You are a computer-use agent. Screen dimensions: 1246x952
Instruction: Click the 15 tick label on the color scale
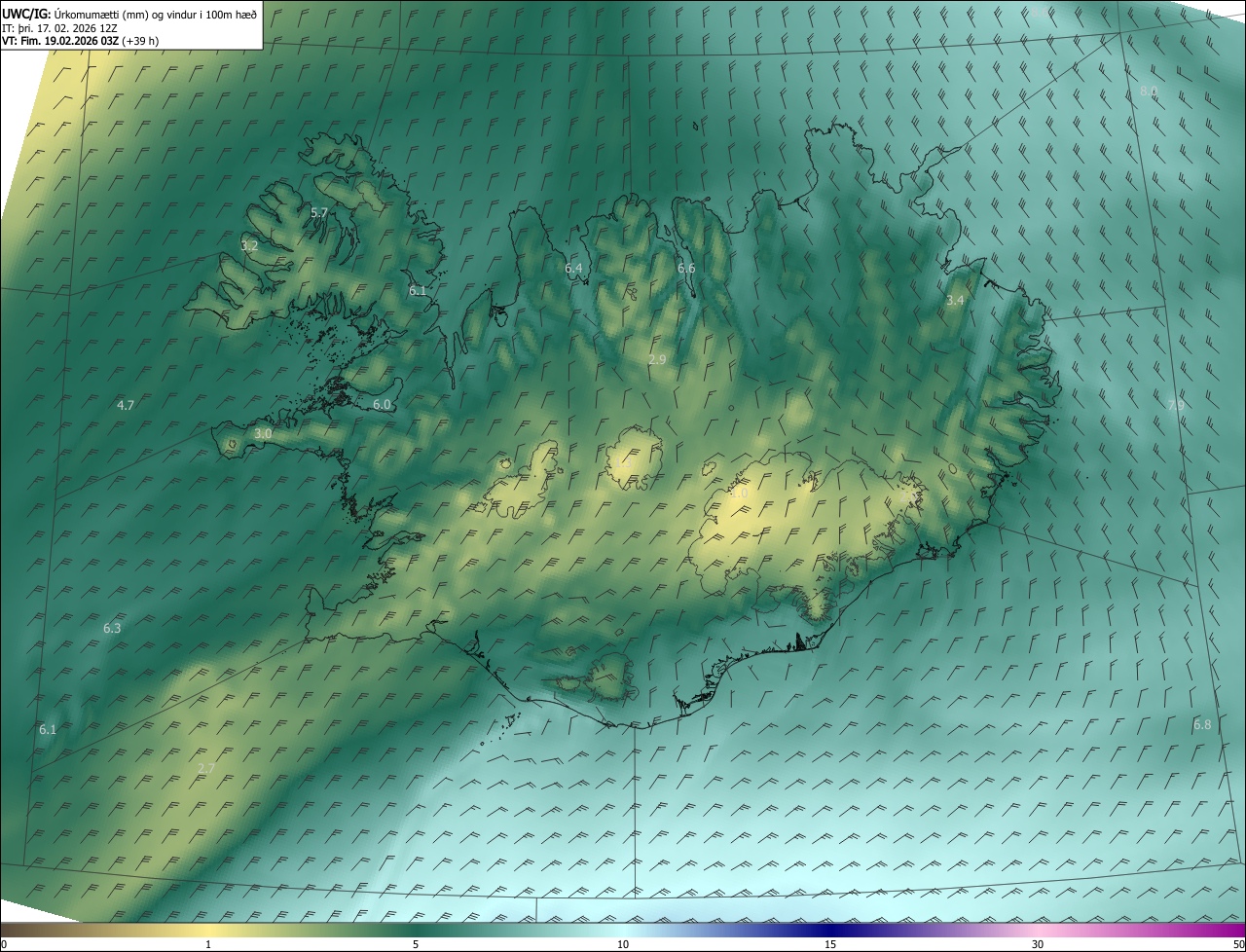coord(830,944)
